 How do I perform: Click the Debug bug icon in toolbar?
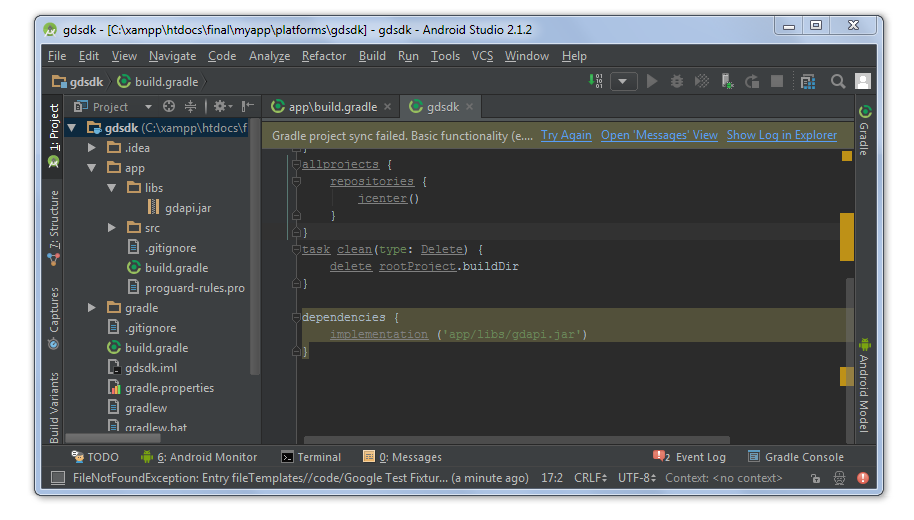tap(677, 82)
